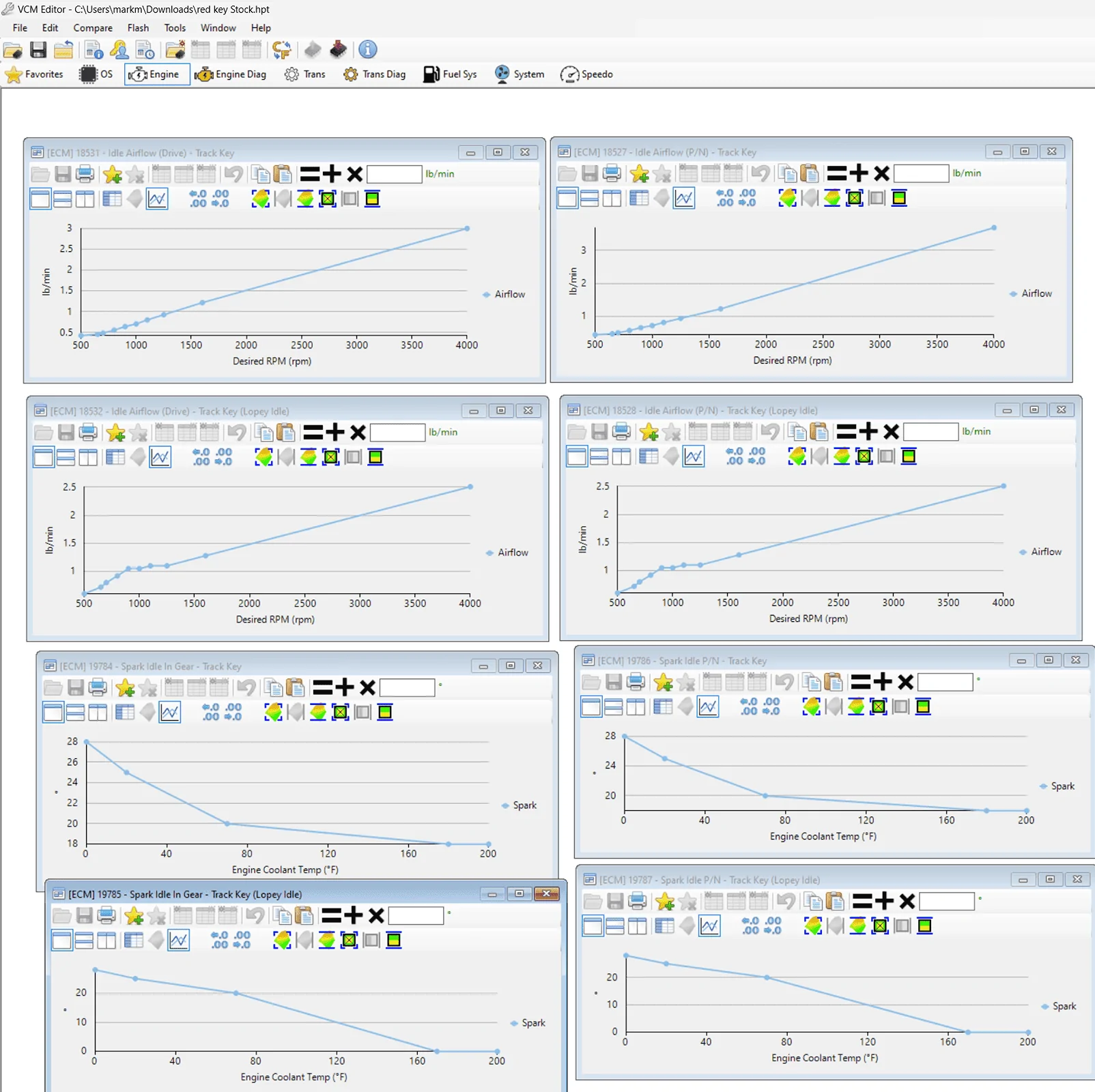Toggle graph view in 18528 Idle Airflow window
Viewport: 1095px width, 1092px height.
694,456
